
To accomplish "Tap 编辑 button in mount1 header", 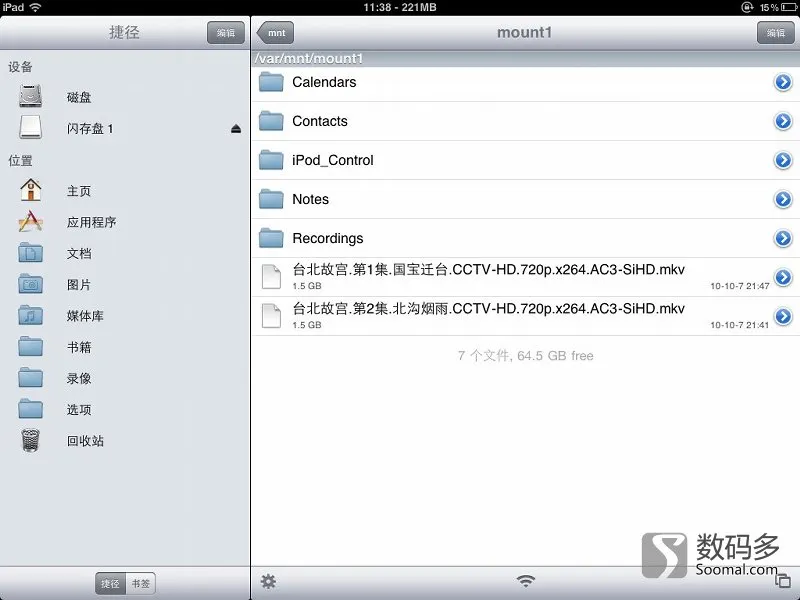I will pos(776,33).
